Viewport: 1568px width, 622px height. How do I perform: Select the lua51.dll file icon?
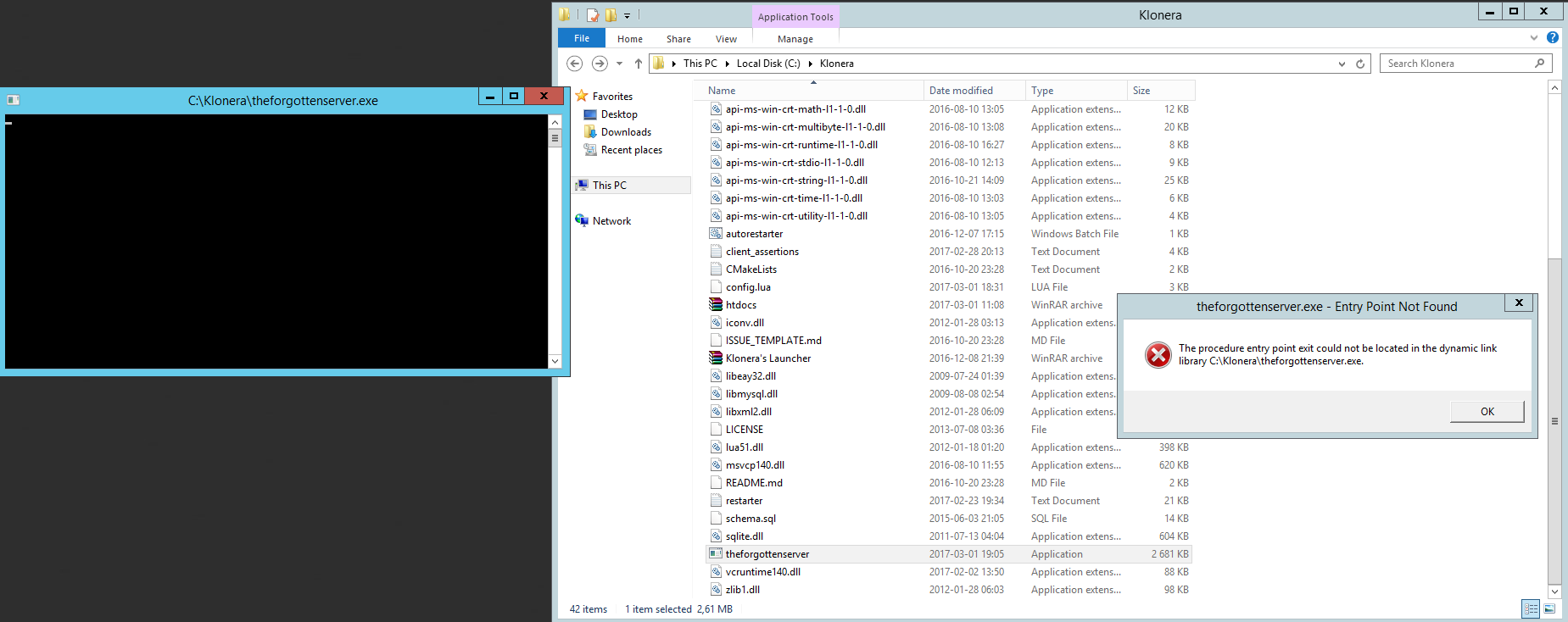pyautogui.click(x=716, y=447)
